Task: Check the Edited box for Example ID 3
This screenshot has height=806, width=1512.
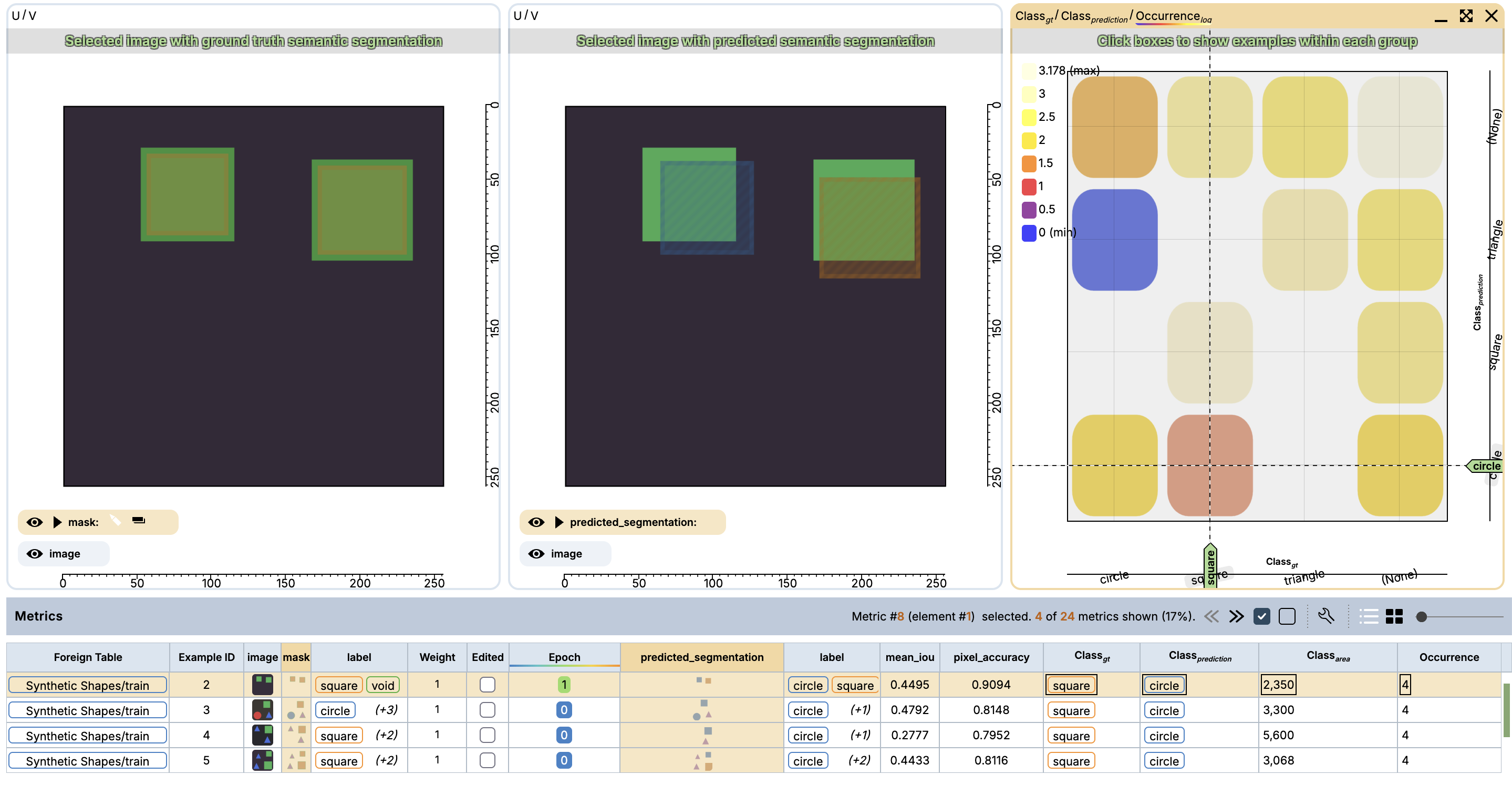Action: (487, 710)
